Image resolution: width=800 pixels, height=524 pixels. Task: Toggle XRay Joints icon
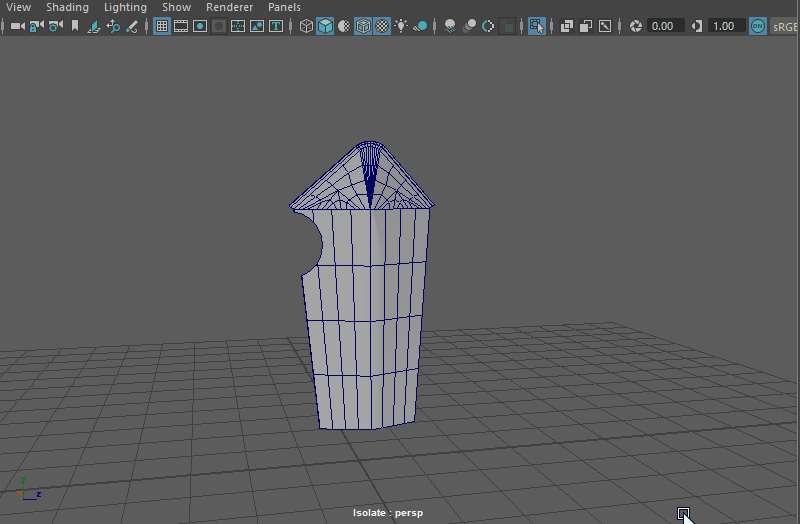click(605, 26)
